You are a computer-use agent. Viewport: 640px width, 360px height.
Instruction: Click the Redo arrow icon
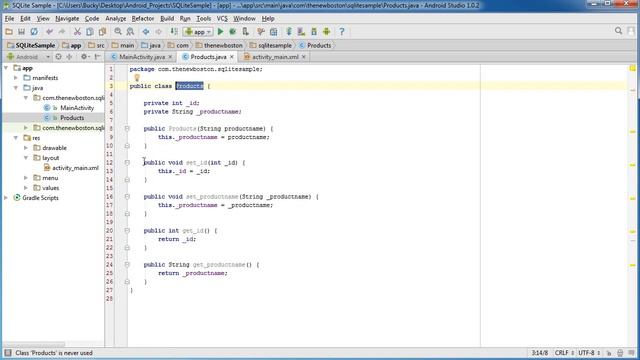[62, 31]
